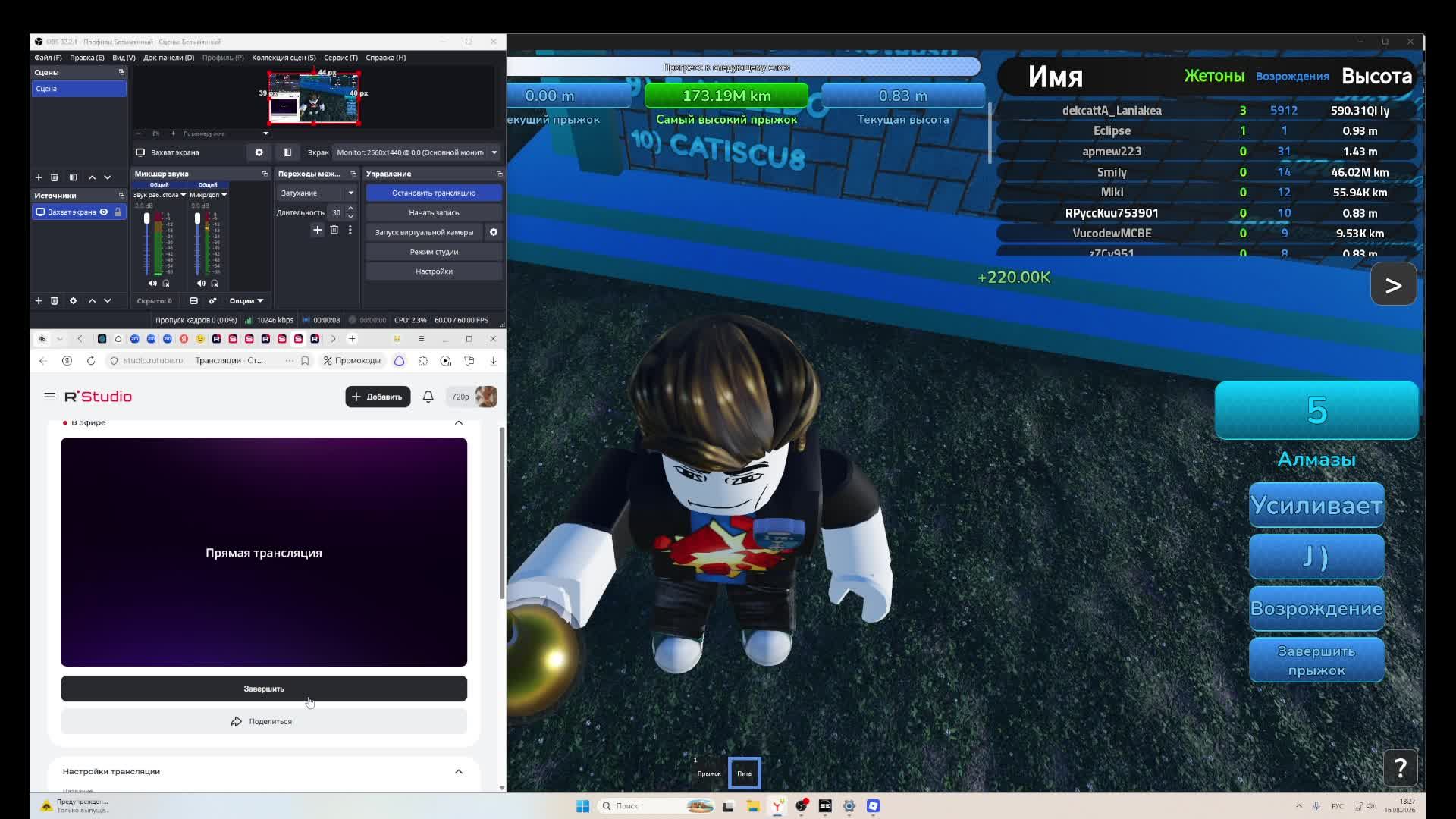This screenshot has width=1456, height=819.
Task: Collapse the В эфире section
Action: point(459,422)
